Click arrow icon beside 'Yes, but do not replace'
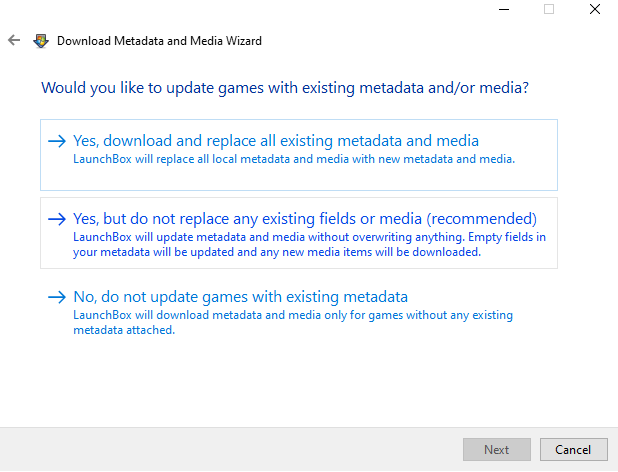618x472 pixels. (x=57, y=219)
